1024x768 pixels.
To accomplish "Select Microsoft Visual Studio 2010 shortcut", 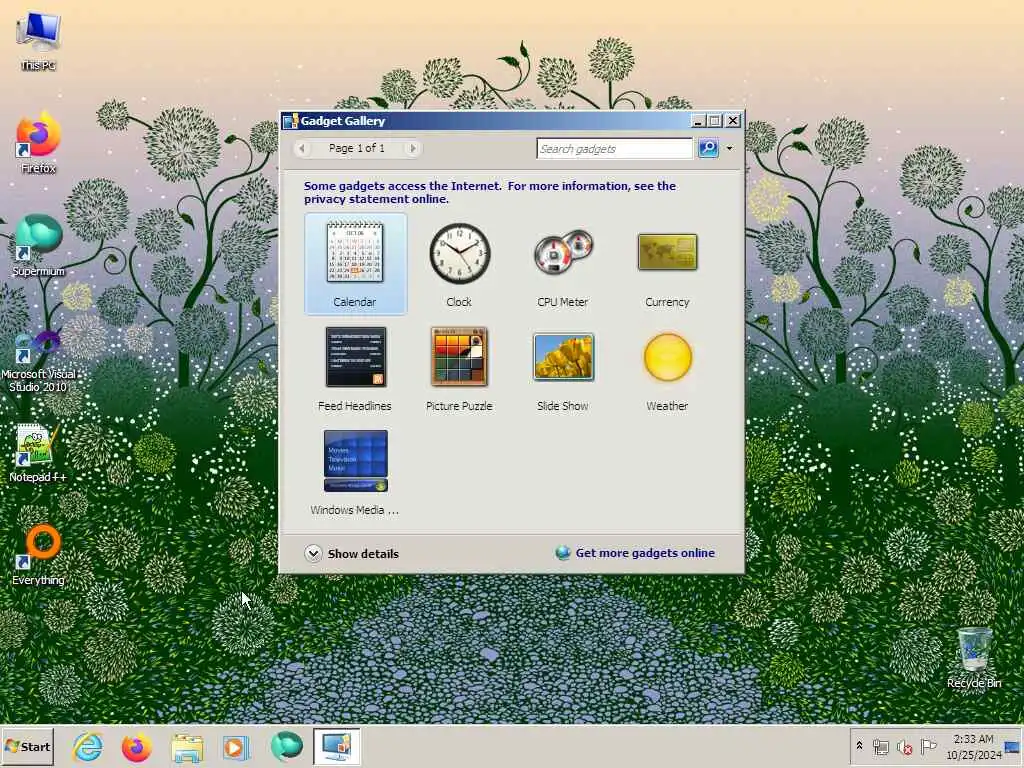I will (x=39, y=361).
